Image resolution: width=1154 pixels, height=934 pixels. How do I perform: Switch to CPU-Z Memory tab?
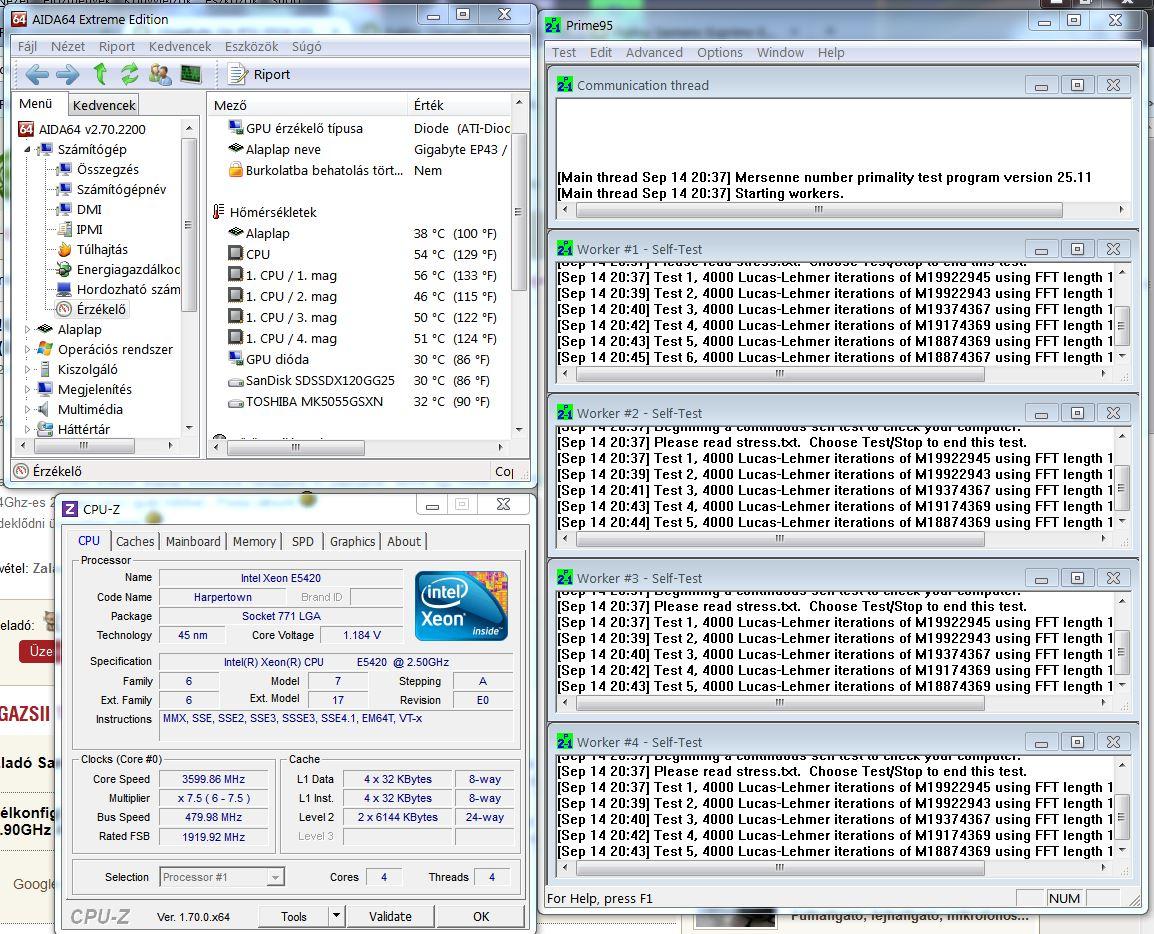[254, 542]
